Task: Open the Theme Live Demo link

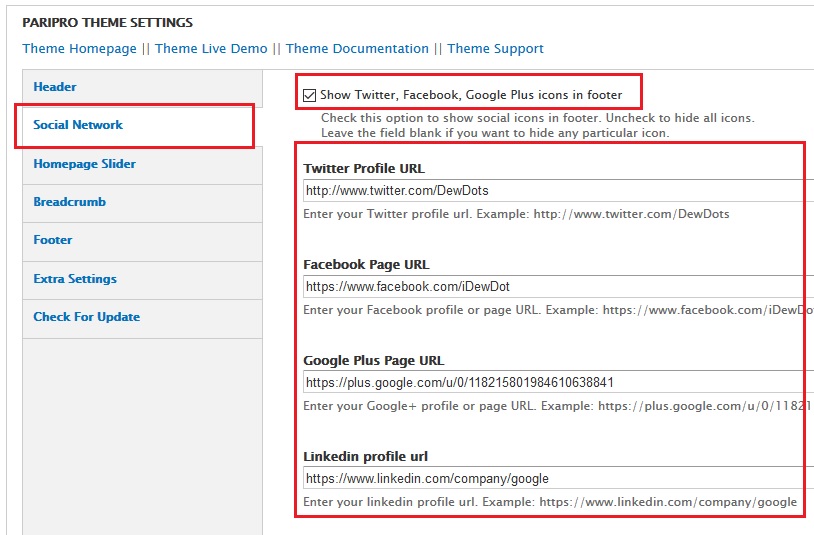Action: [x=211, y=48]
